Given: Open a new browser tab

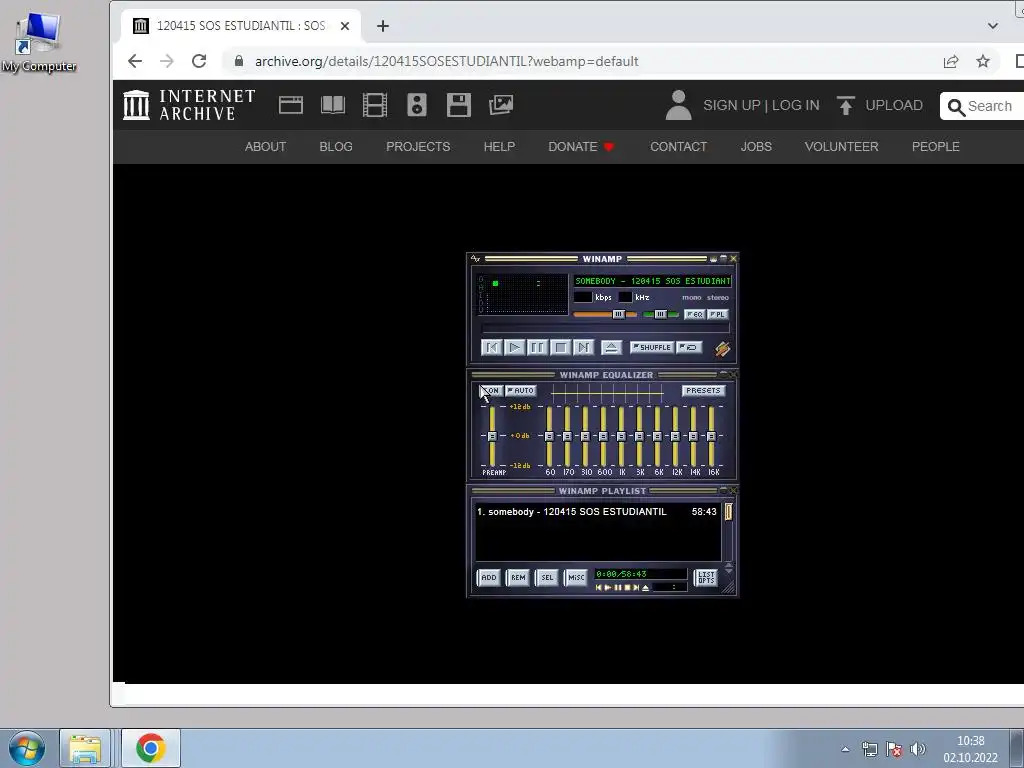Looking at the screenshot, I should coord(383,26).
